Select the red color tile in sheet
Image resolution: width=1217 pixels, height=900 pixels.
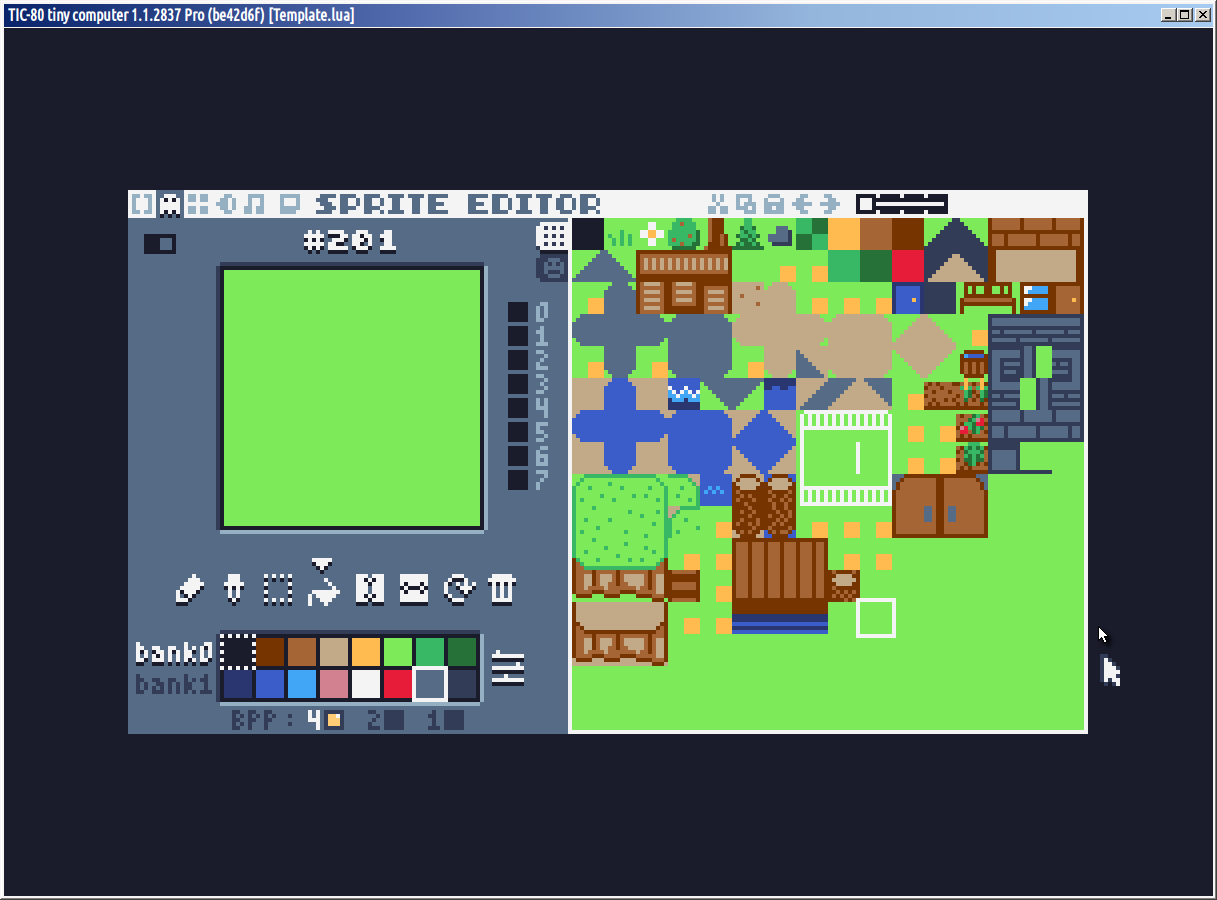click(908, 266)
